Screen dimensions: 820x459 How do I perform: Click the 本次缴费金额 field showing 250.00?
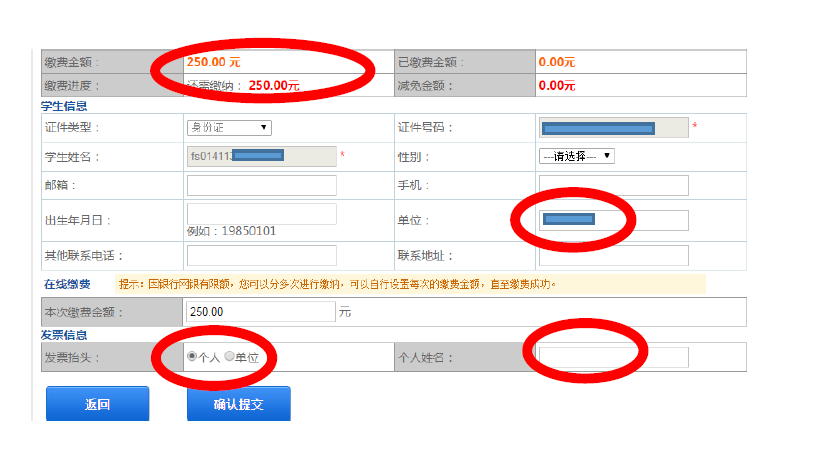[261, 311]
